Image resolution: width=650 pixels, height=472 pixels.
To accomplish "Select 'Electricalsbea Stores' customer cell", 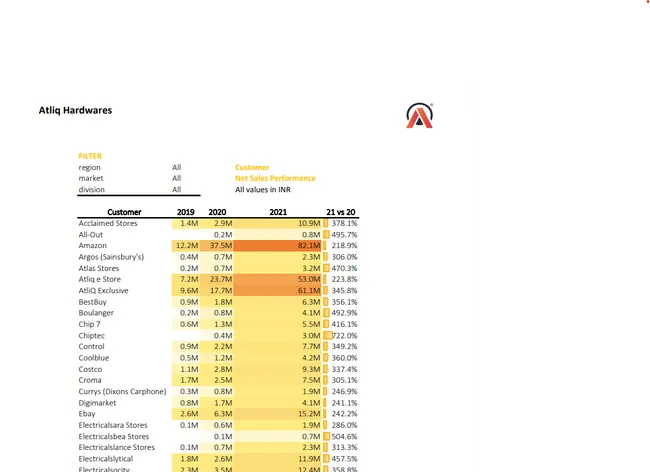I will pyautogui.click(x=114, y=436).
